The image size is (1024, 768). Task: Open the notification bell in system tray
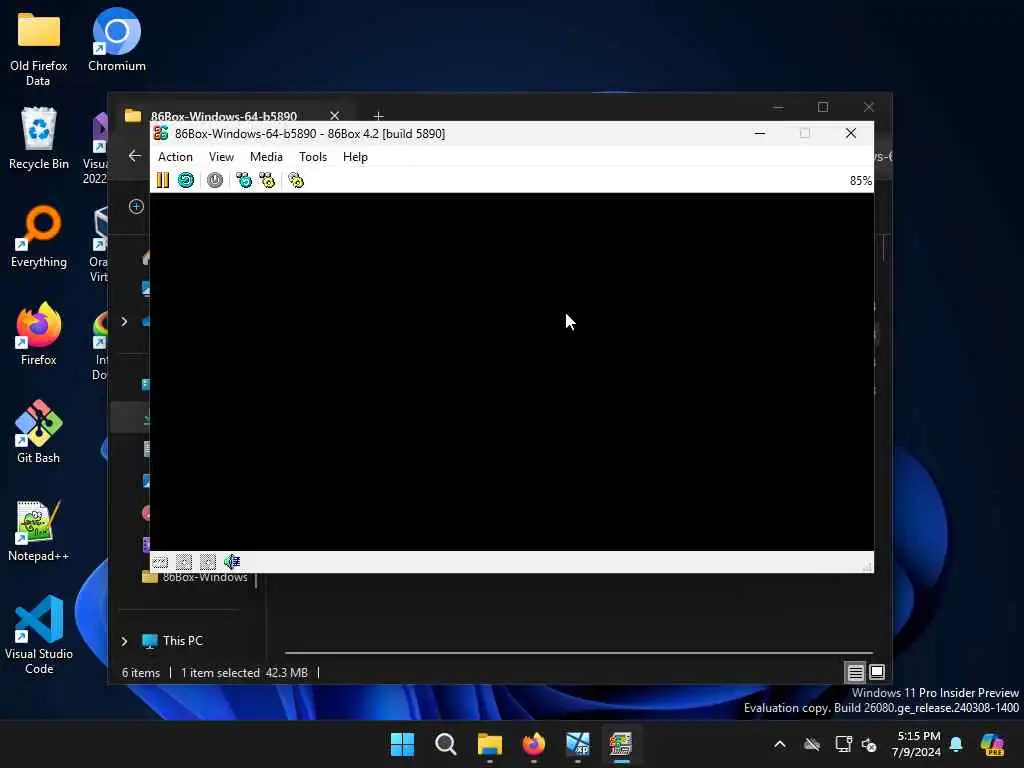(x=956, y=744)
